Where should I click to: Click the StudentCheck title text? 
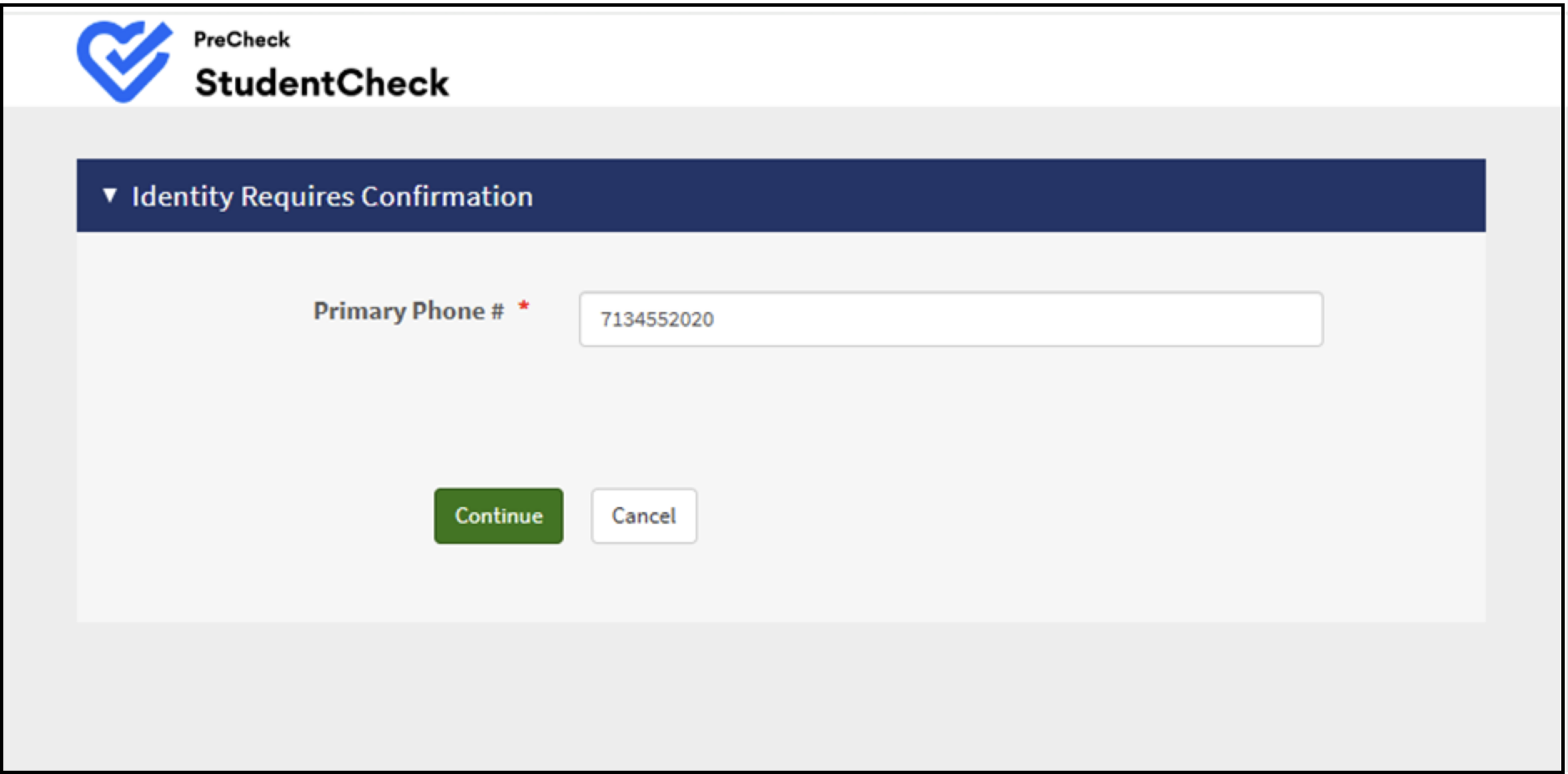(322, 83)
